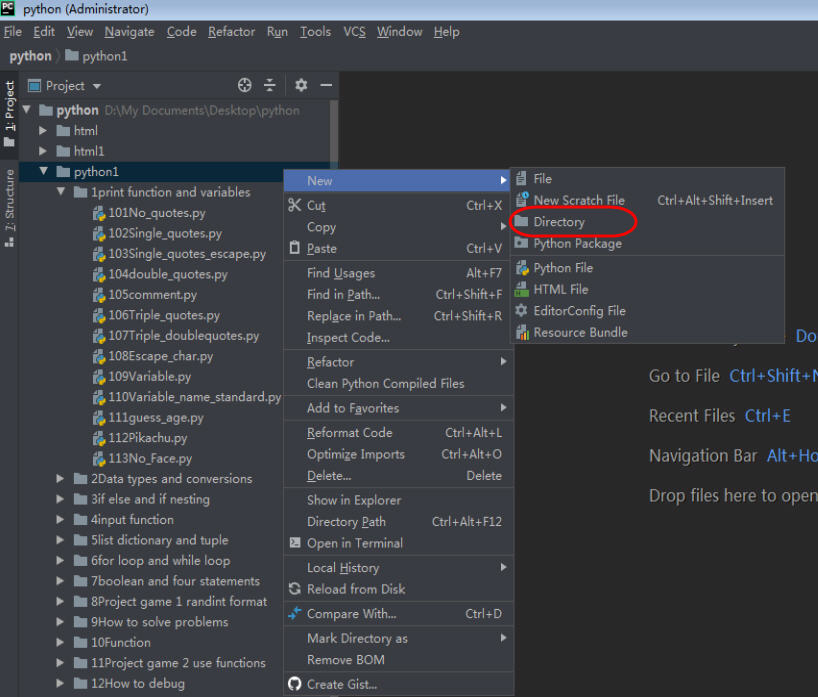Choose Reformat Code
818x697 pixels.
398,432
